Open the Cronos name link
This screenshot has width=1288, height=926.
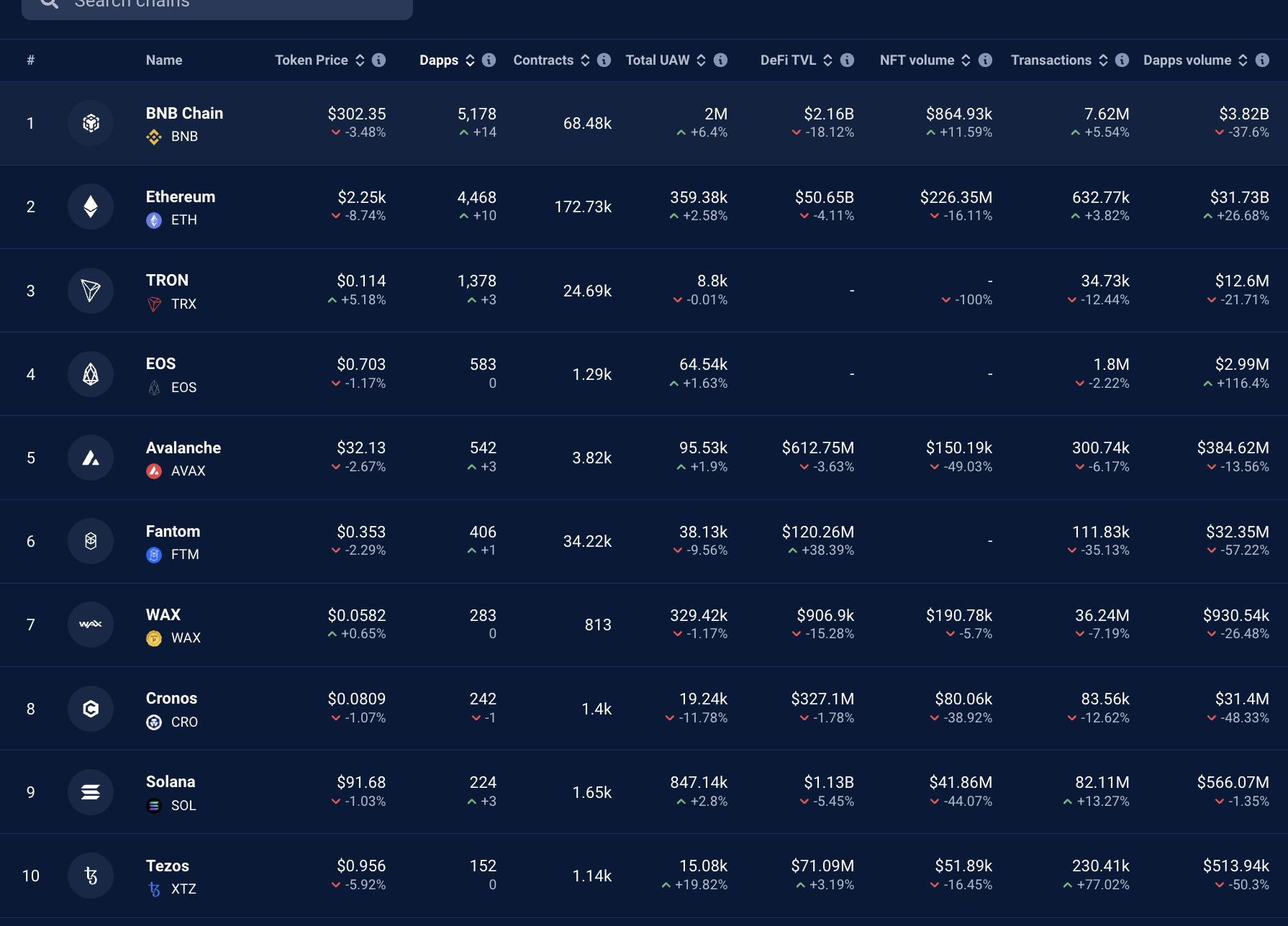coord(171,698)
